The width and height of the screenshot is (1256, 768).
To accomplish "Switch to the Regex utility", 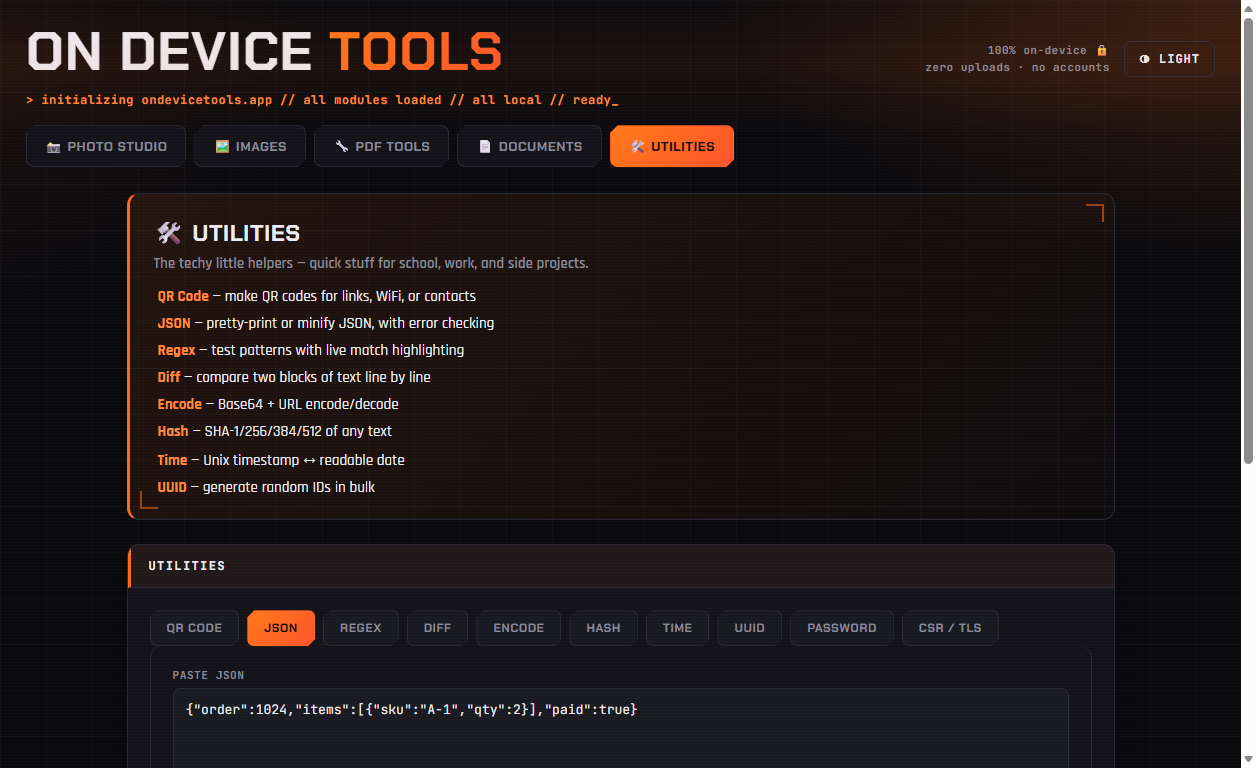I will pos(361,628).
